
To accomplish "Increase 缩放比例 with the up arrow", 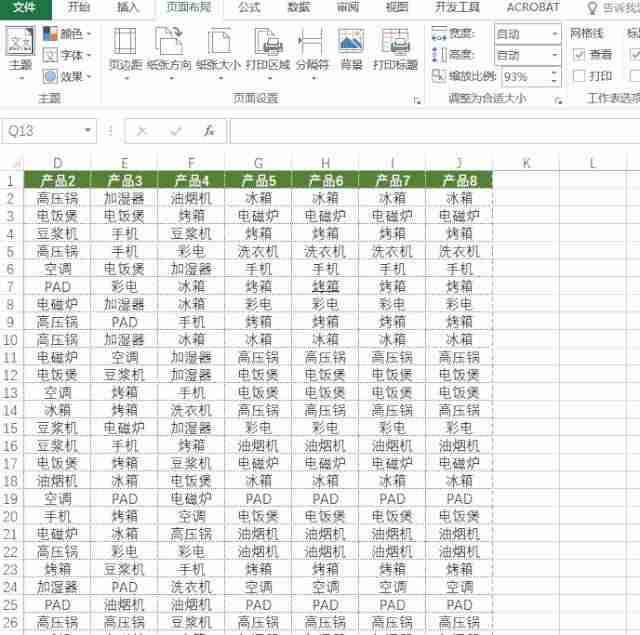I will (x=554, y=73).
